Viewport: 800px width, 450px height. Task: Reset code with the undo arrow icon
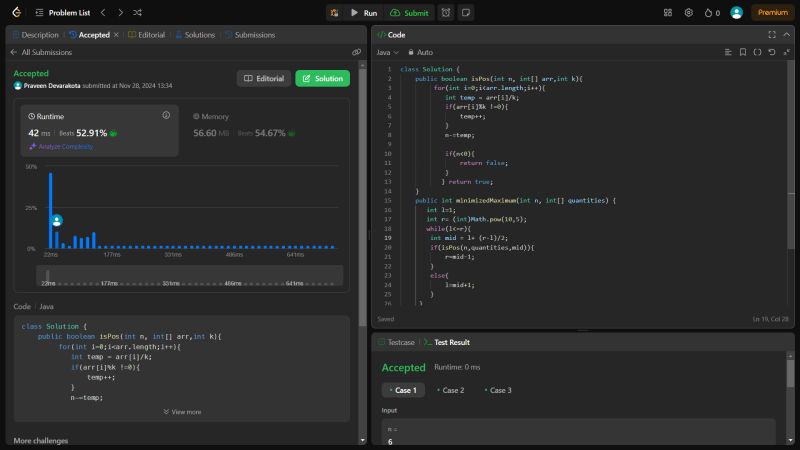click(771, 52)
